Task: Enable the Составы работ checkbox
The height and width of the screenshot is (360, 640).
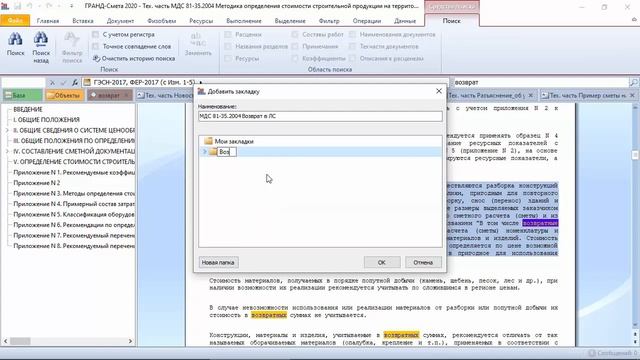Action: 295,34
